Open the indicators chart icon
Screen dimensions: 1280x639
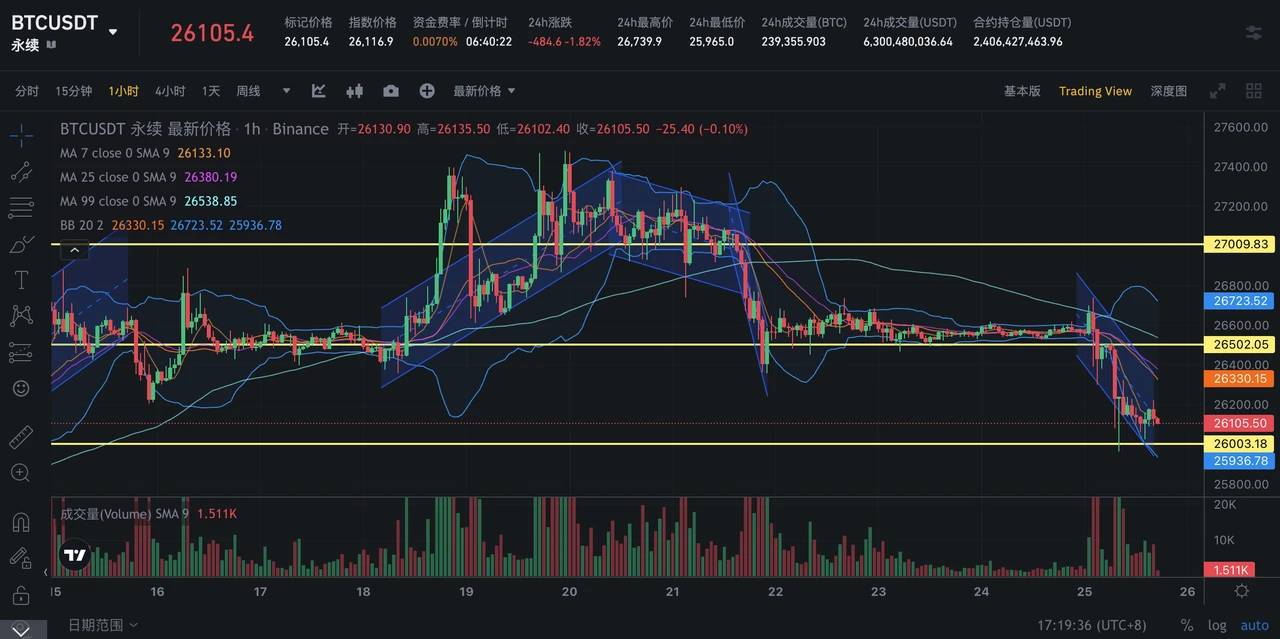pyautogui.click(x=319, y=91)
